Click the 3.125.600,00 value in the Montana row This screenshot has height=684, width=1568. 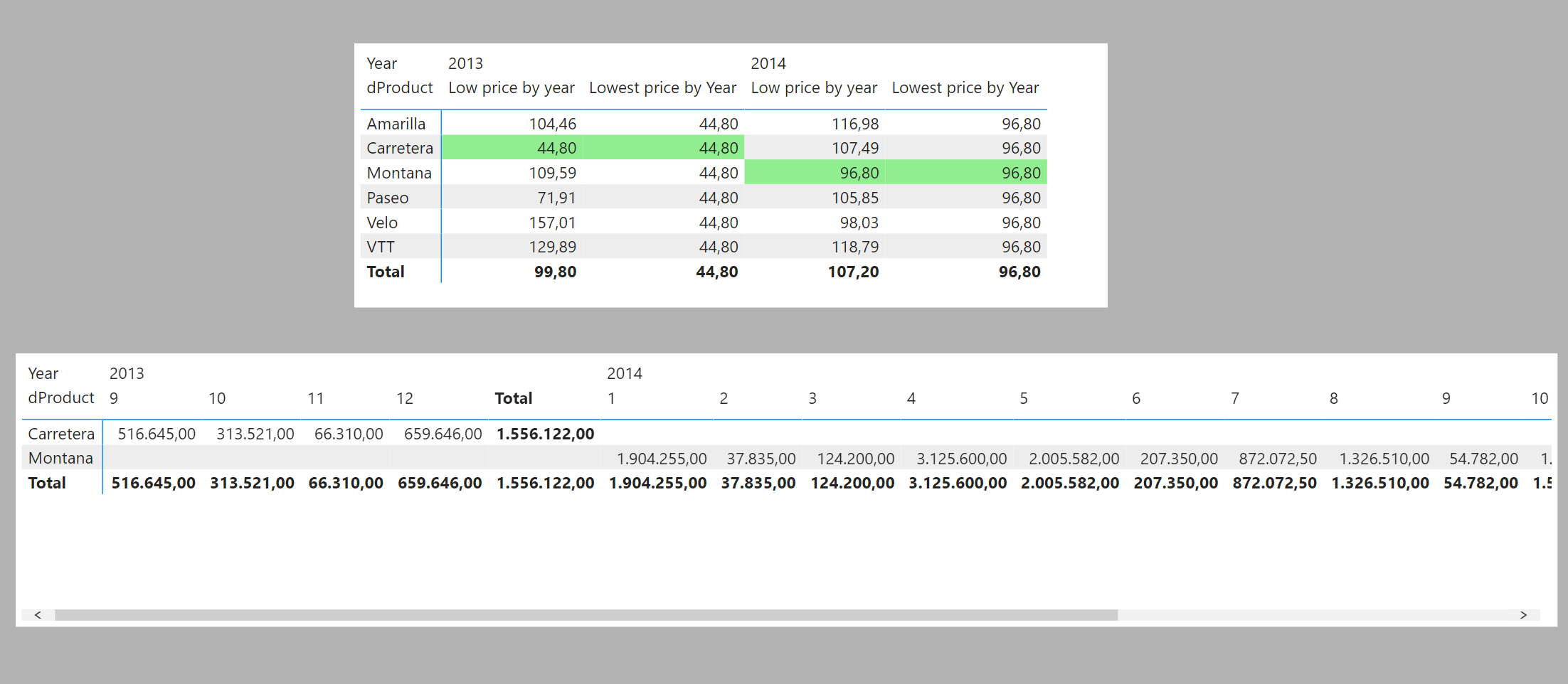click(x=961, y=459)
